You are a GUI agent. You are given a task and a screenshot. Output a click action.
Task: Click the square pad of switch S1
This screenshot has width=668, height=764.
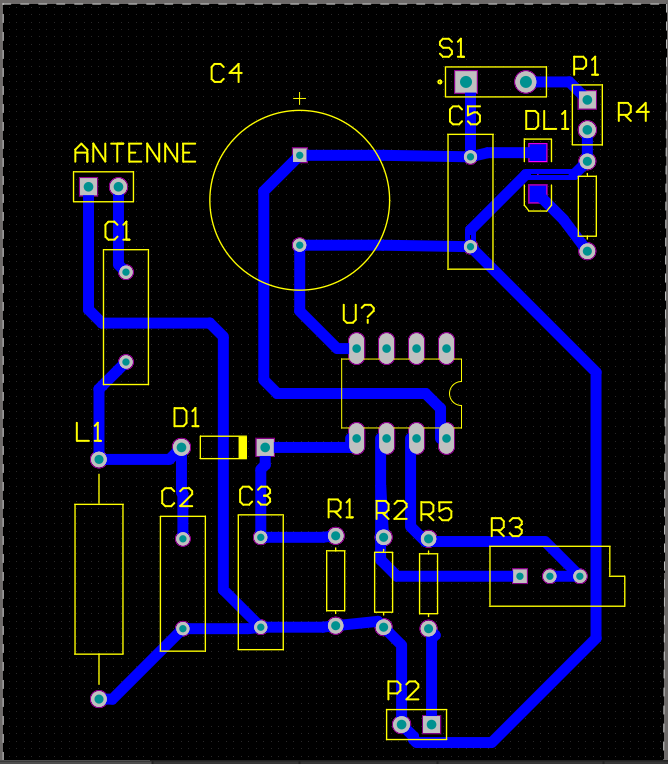tap(466, 82)
